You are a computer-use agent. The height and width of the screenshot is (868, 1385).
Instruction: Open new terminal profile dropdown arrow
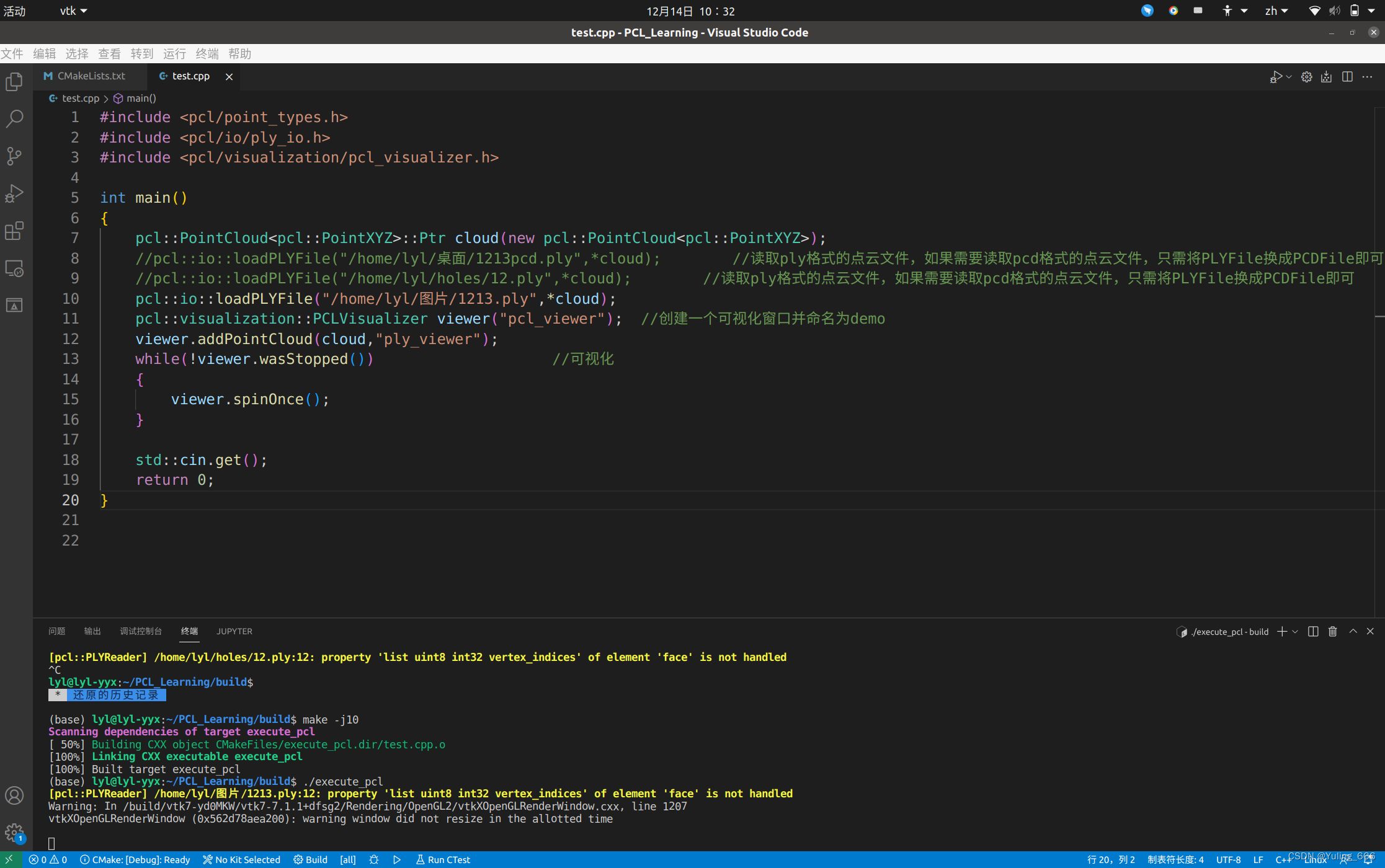point(1295,631)
